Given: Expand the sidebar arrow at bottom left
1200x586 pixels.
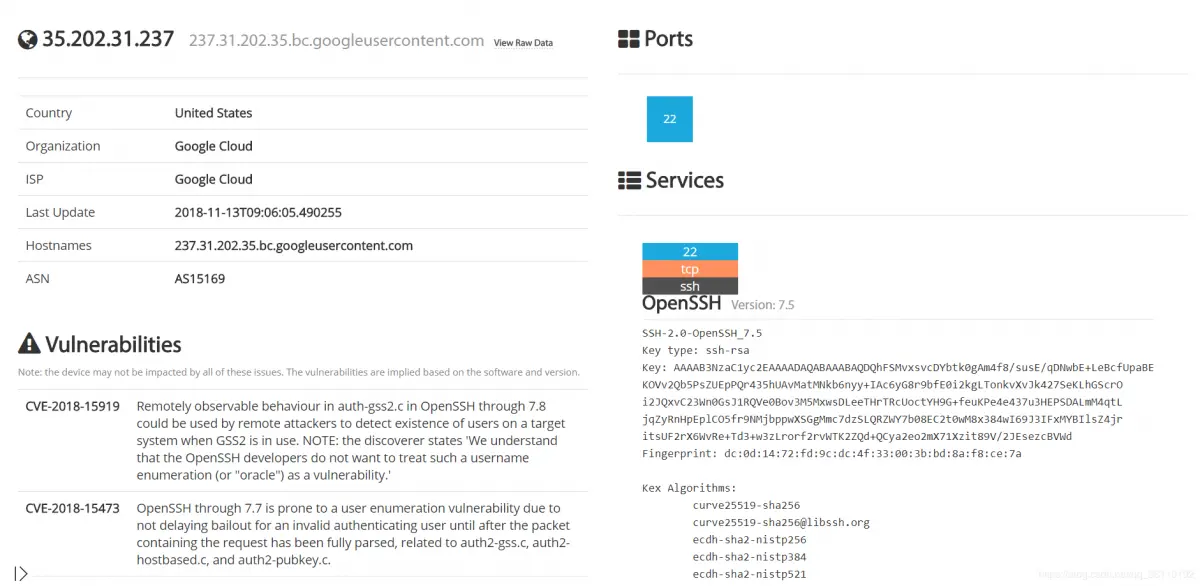Looking at the screenshot, I should (20, 574).
